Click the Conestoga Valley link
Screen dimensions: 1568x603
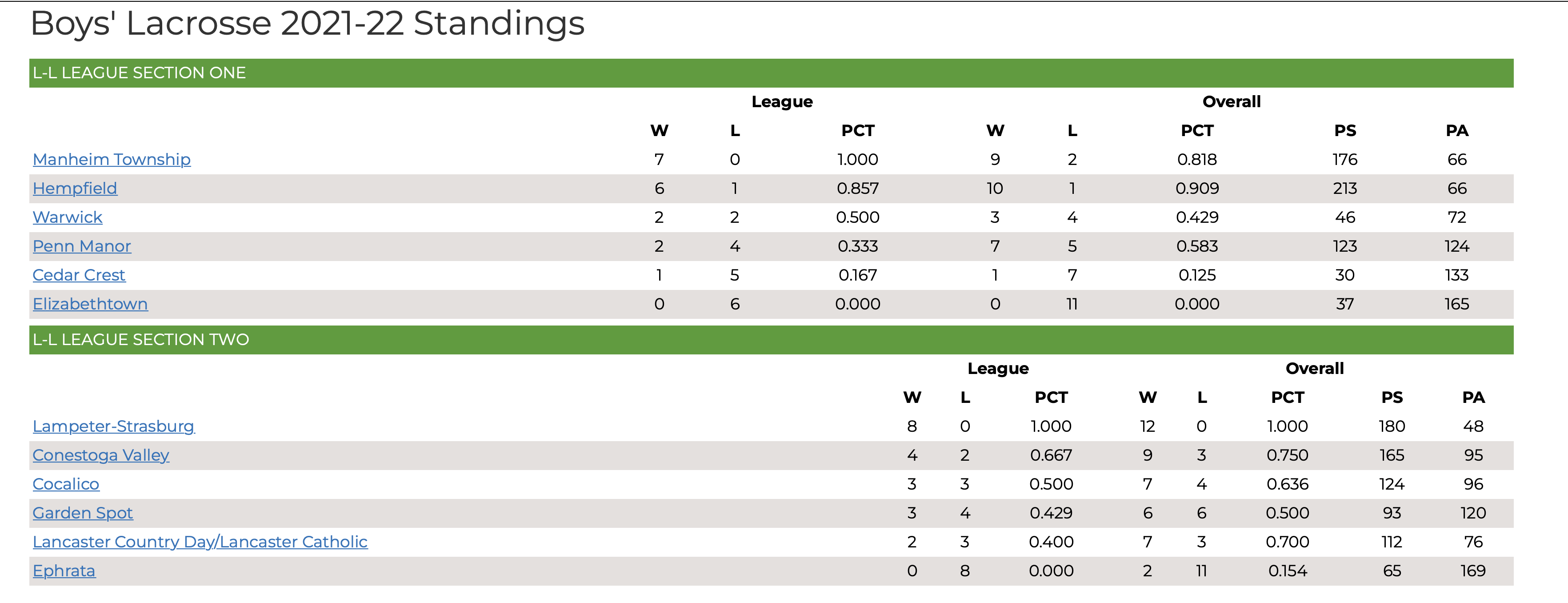point(101,456)
